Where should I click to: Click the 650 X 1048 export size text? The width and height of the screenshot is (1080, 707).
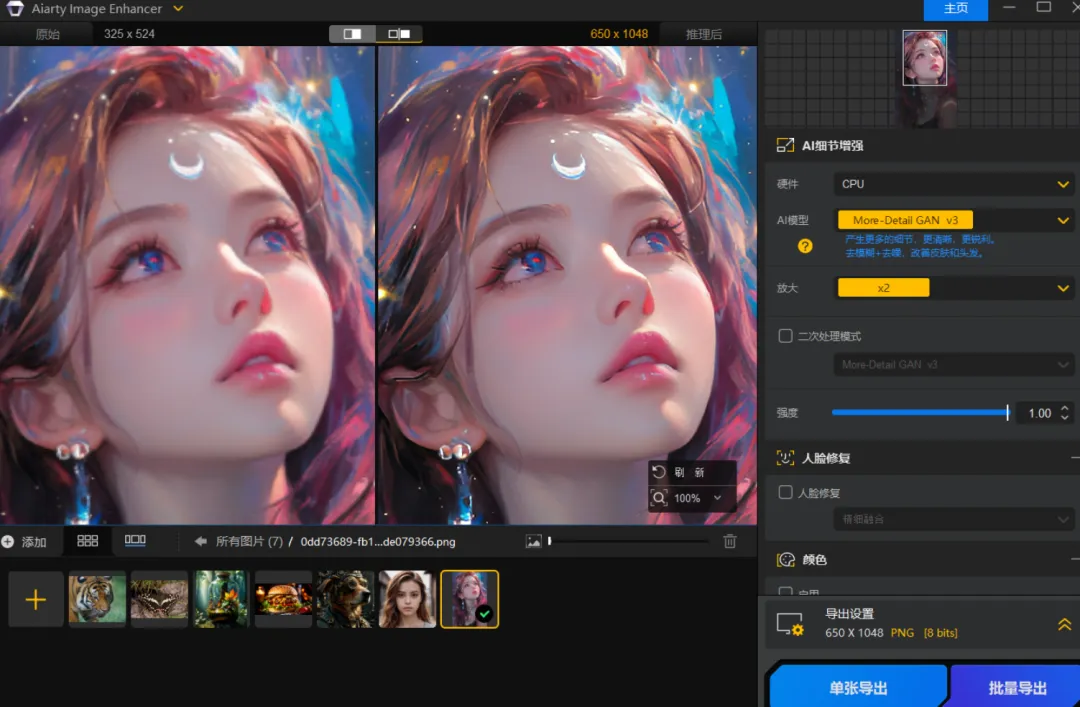pyautogui.click(x=854, y=633)
